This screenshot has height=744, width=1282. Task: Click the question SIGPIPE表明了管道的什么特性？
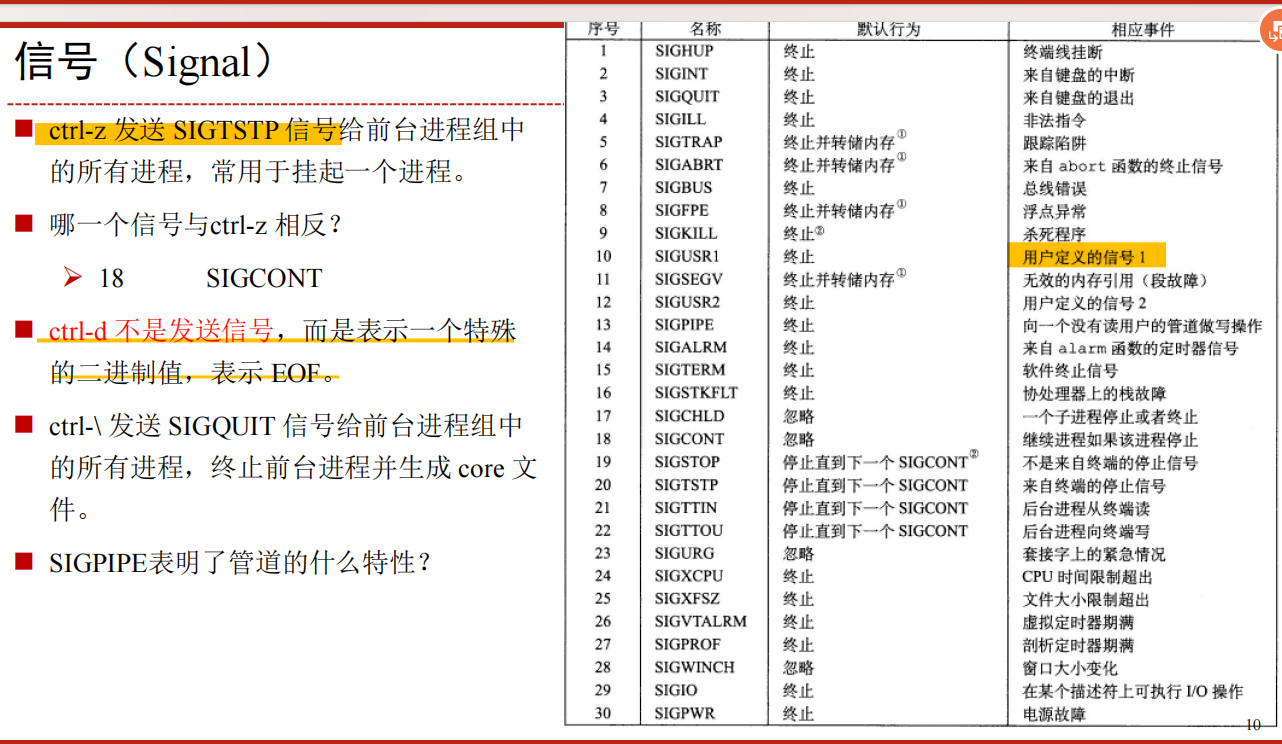tap(240, 562)
